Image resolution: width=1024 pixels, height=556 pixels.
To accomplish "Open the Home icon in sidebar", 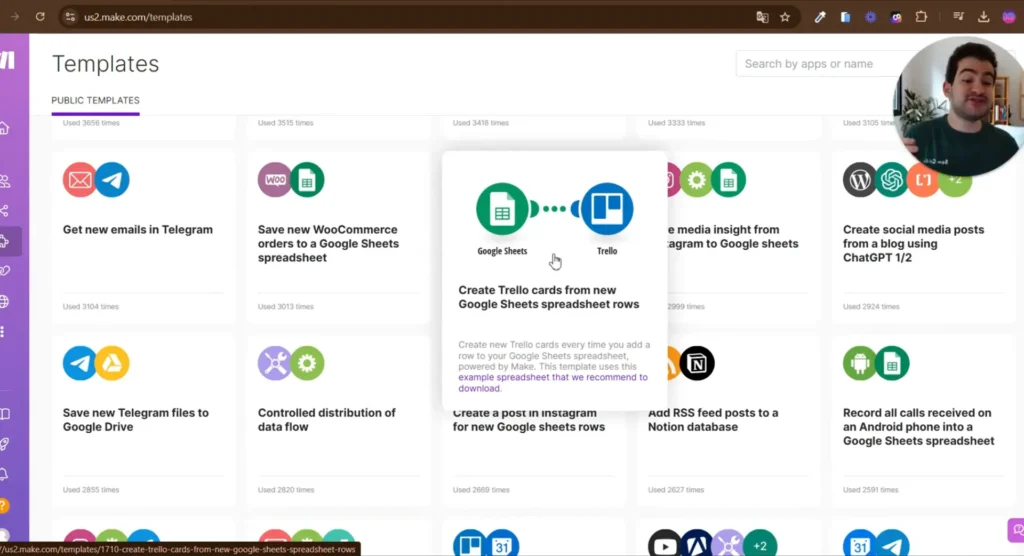I will pos(5,128).
